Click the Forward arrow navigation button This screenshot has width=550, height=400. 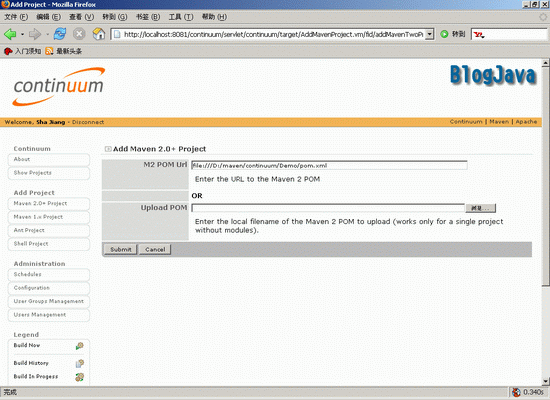(35, 34)
